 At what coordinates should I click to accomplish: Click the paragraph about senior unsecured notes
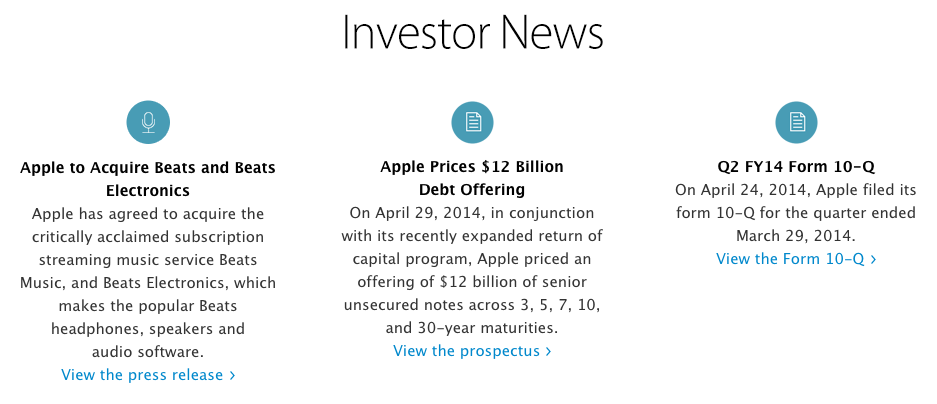click(x=472, y=270)
